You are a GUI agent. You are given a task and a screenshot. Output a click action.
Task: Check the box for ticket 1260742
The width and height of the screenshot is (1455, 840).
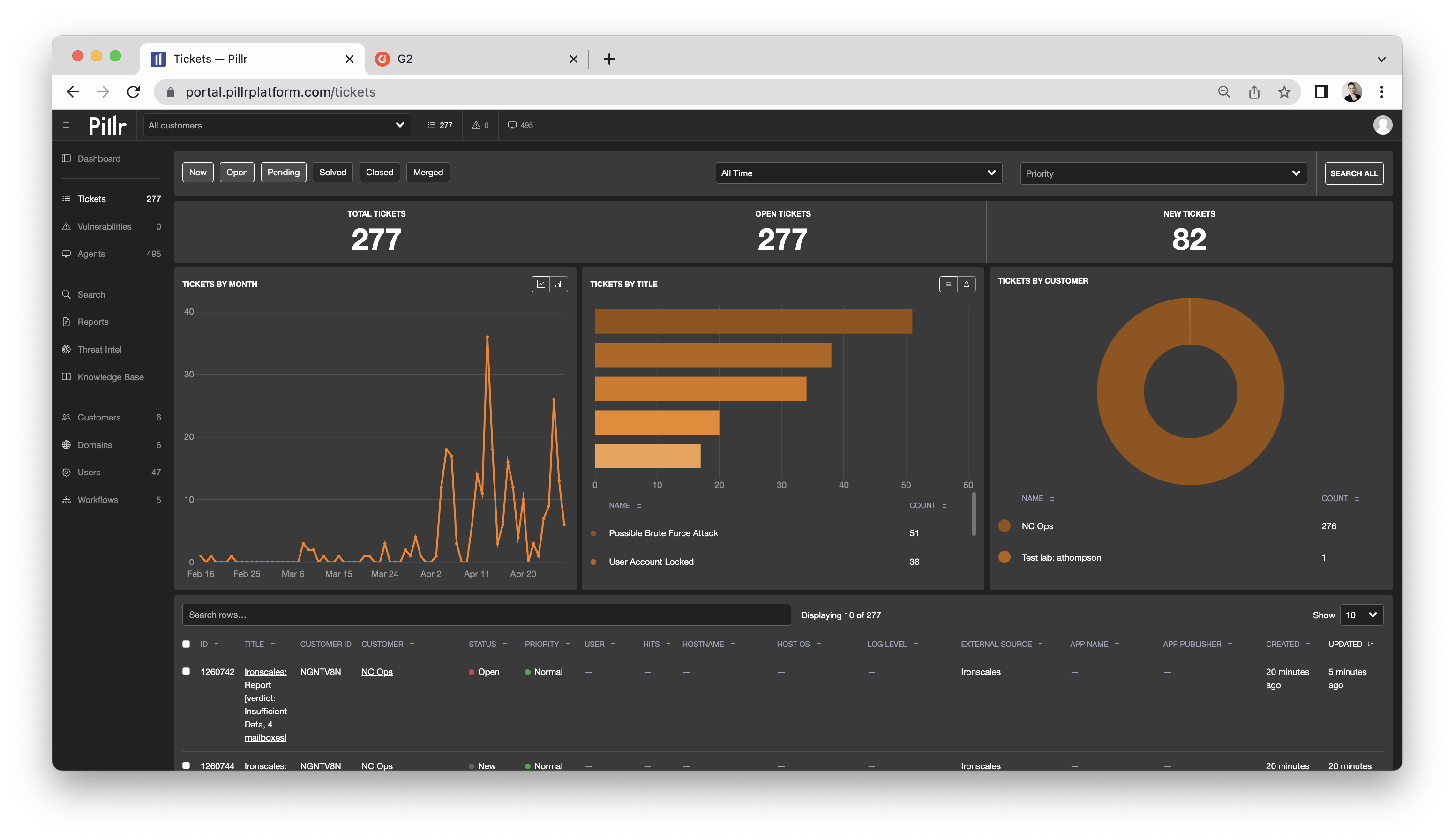186,671
